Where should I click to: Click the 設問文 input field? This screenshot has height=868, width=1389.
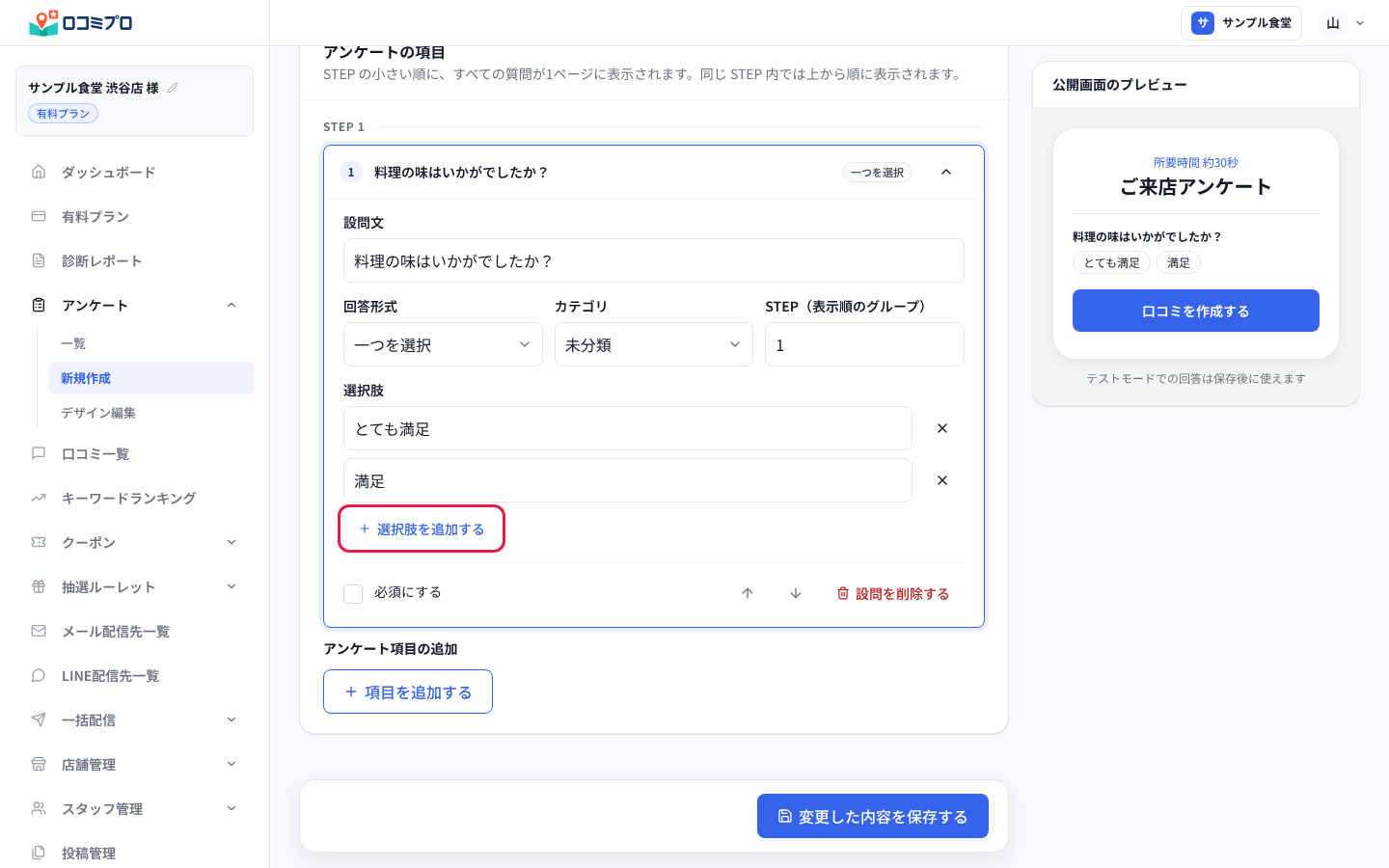pyautogui.click(x=654, y=260)
